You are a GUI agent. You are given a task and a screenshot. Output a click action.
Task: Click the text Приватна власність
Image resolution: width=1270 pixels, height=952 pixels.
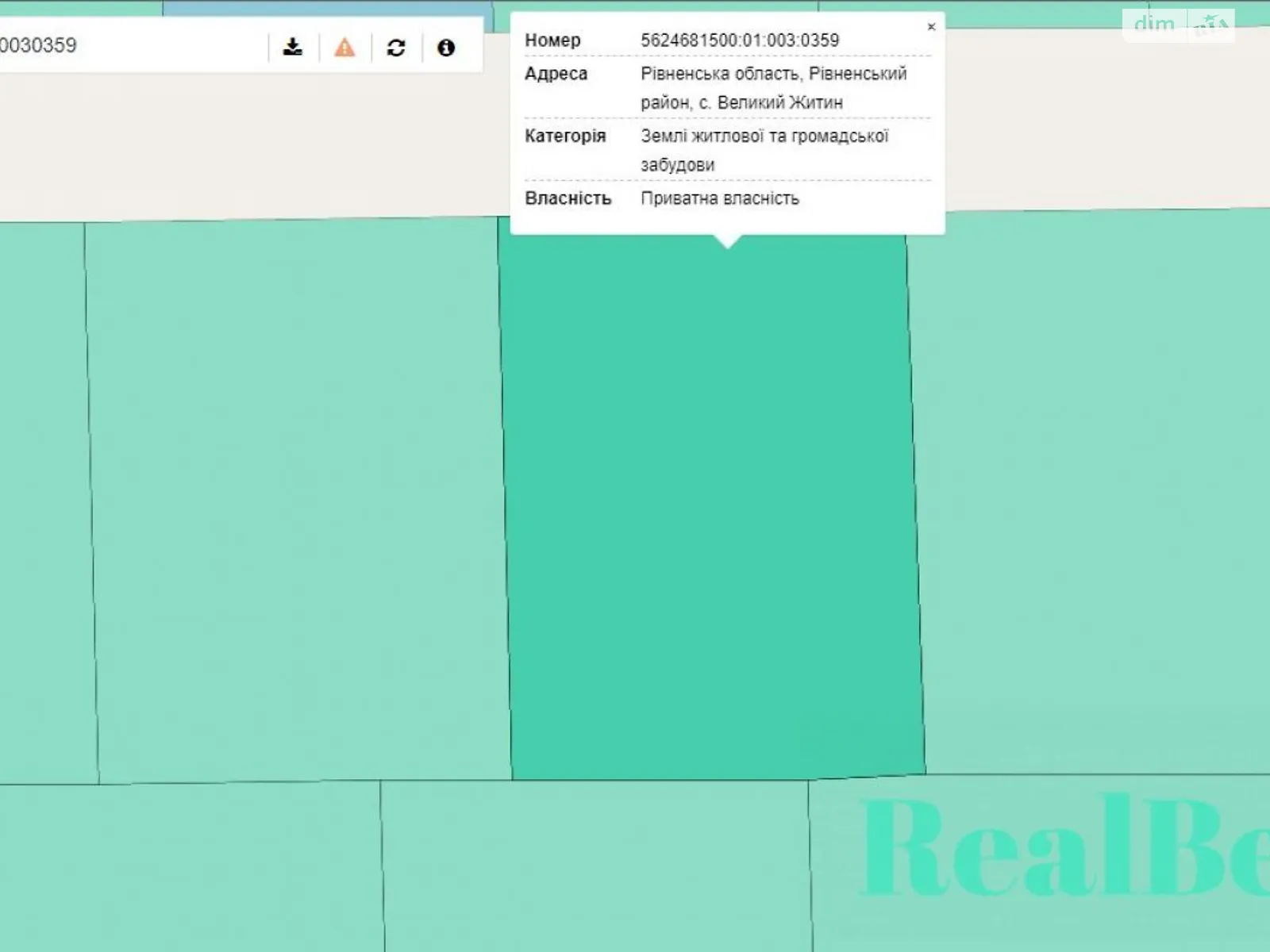click(x=720, y=198)
